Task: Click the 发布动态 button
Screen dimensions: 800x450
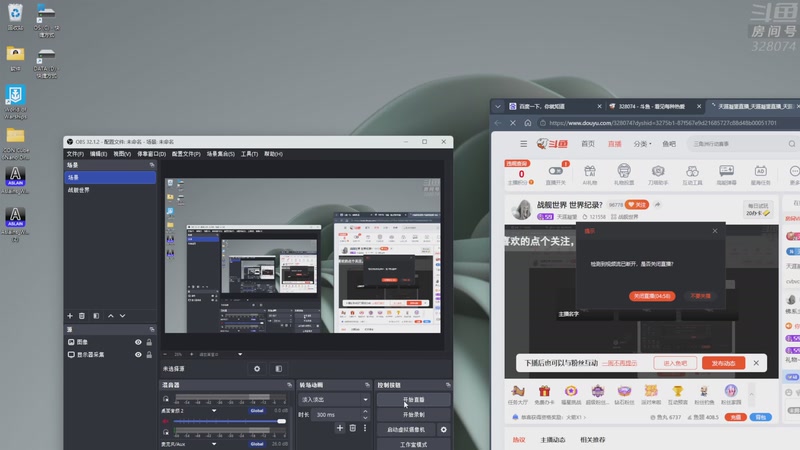Action: [723, 363]
